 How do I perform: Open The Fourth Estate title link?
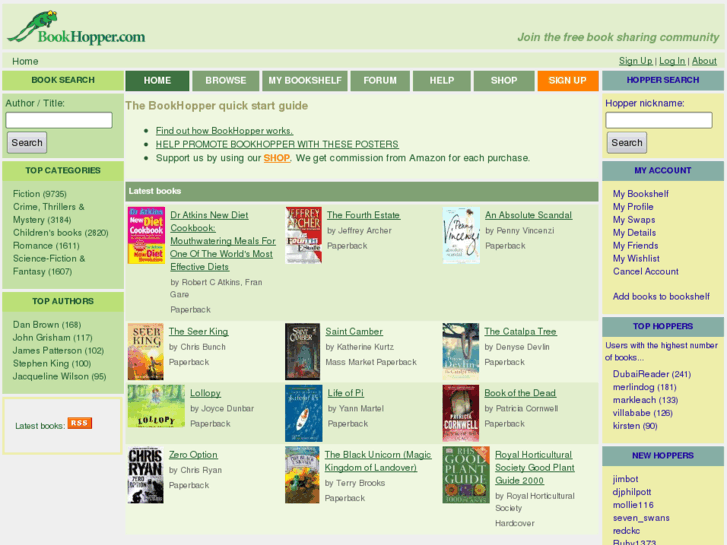[x=364, y=215]
